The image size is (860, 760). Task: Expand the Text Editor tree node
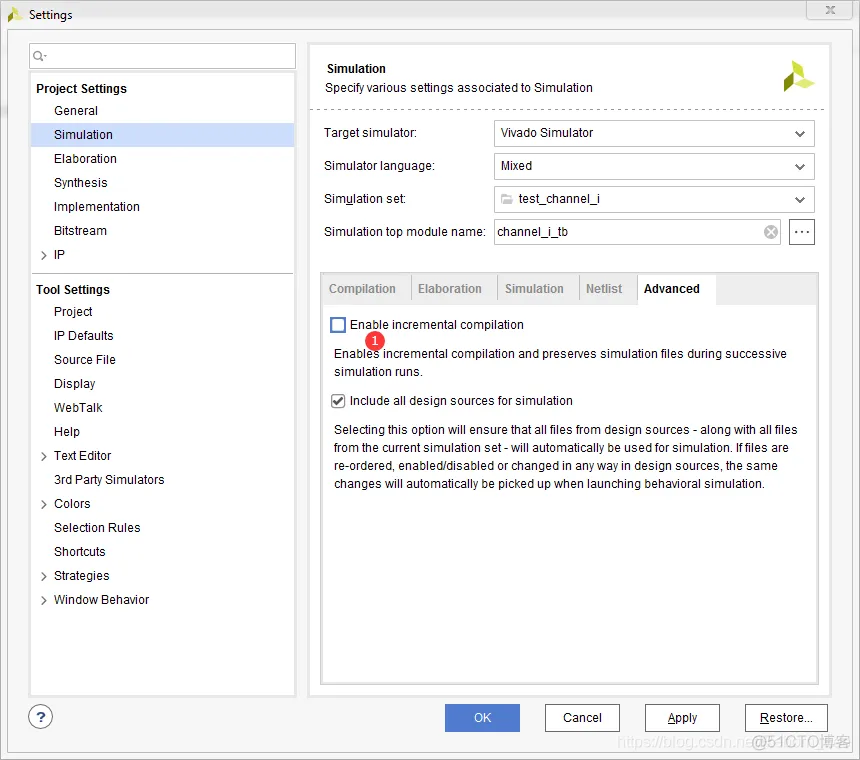[44, 456]
